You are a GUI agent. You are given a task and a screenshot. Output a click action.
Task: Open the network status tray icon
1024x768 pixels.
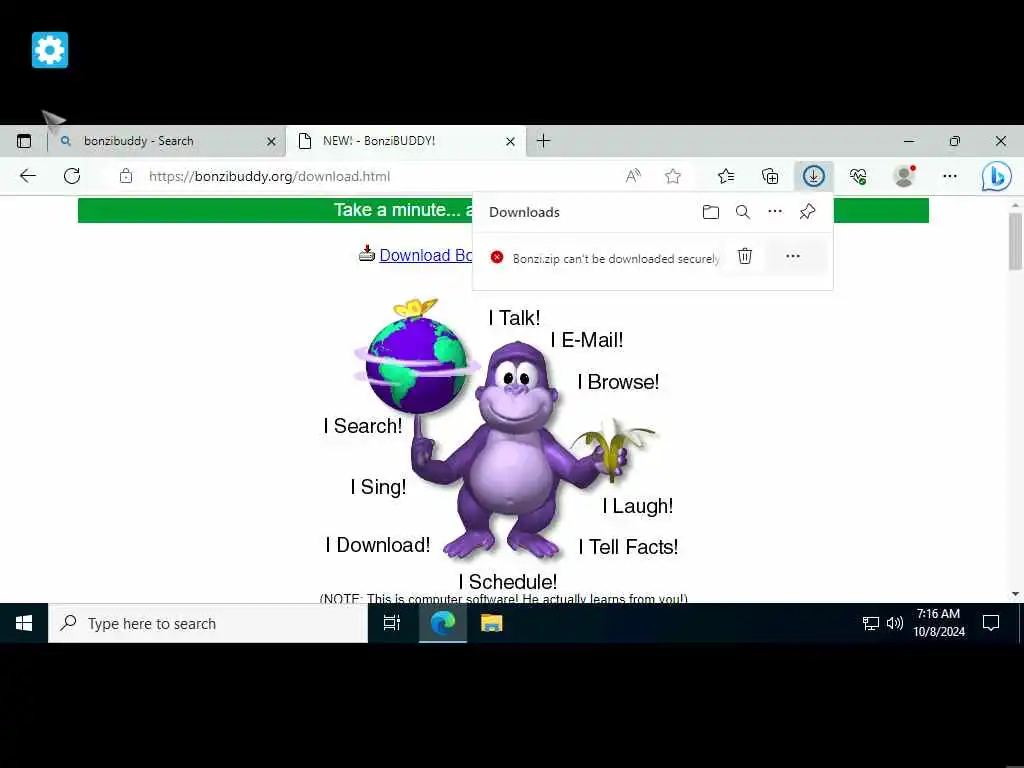point(871,624)
